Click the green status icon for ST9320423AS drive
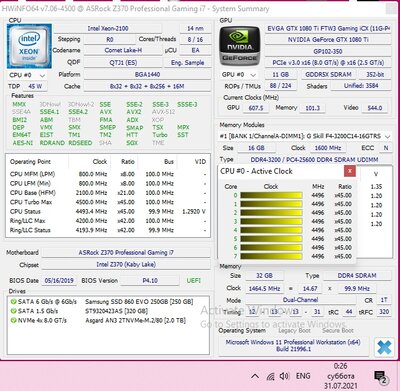 (13, 311)
